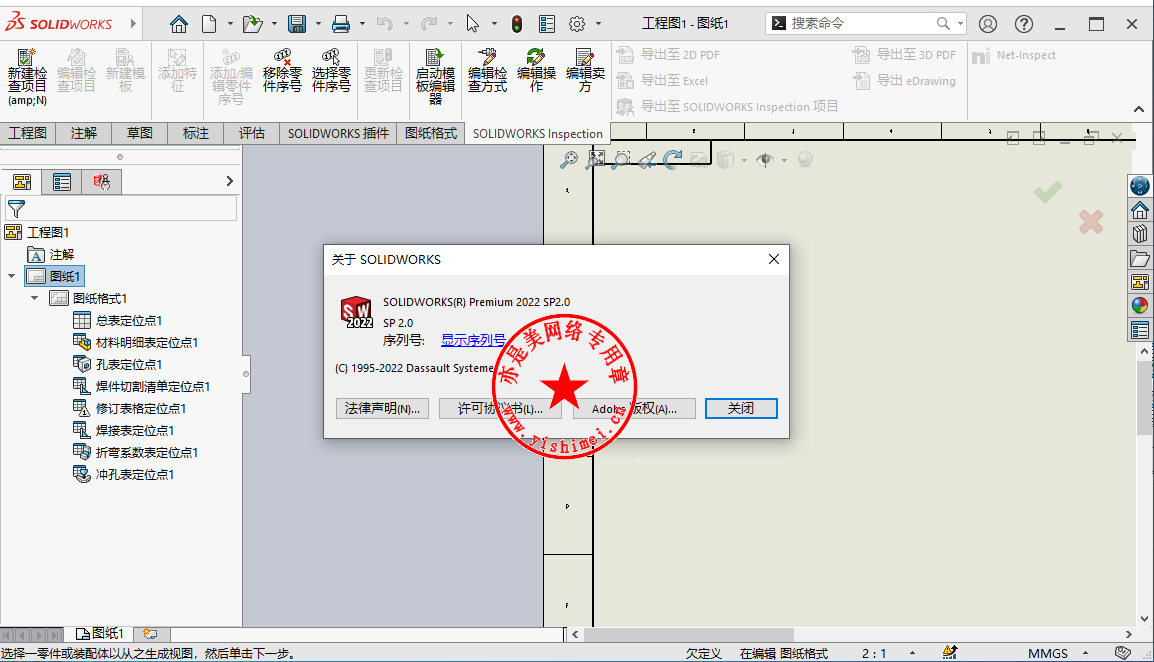Open Design Library icon in task pane

(x=1139, y=234)
